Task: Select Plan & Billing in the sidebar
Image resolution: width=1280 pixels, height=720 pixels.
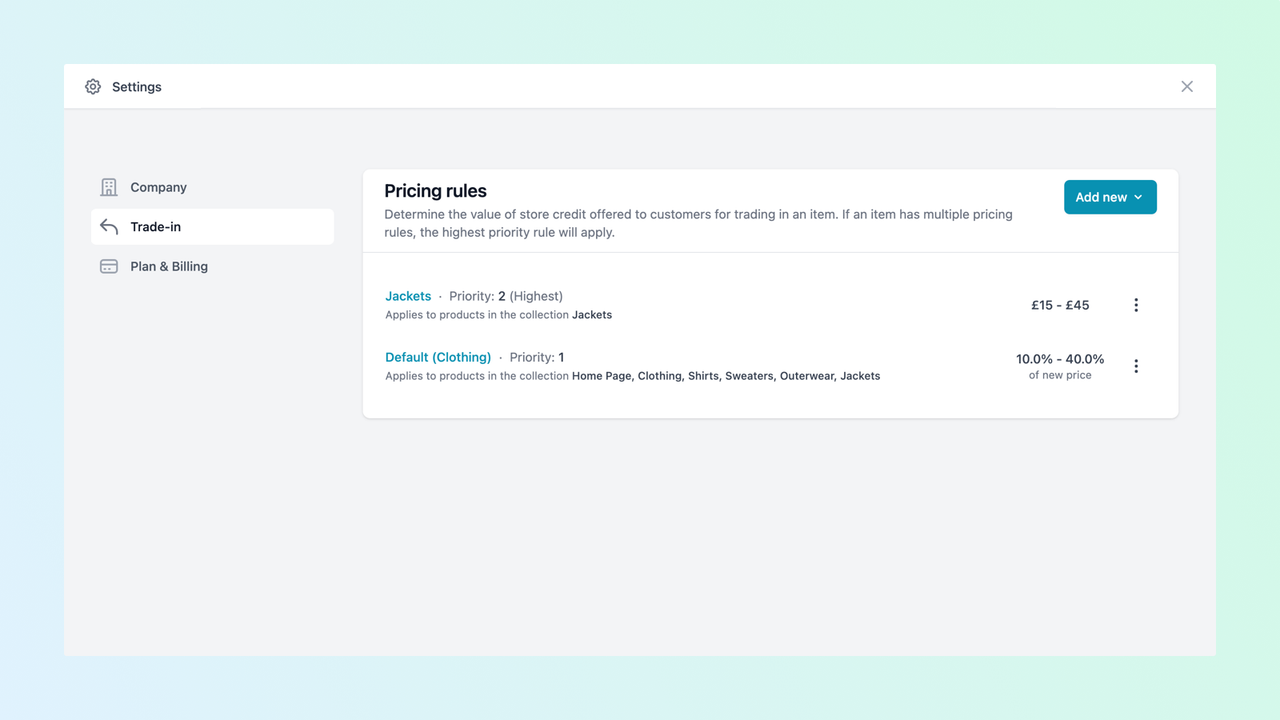Action: click(169, 266)
